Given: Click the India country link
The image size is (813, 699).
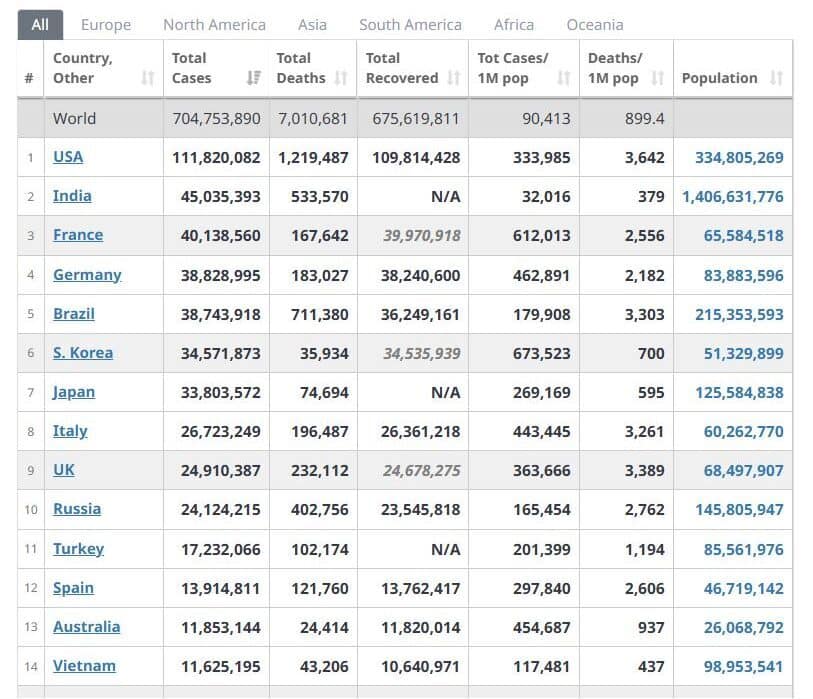Looking at the screenshot, I should tap(72, 196).
